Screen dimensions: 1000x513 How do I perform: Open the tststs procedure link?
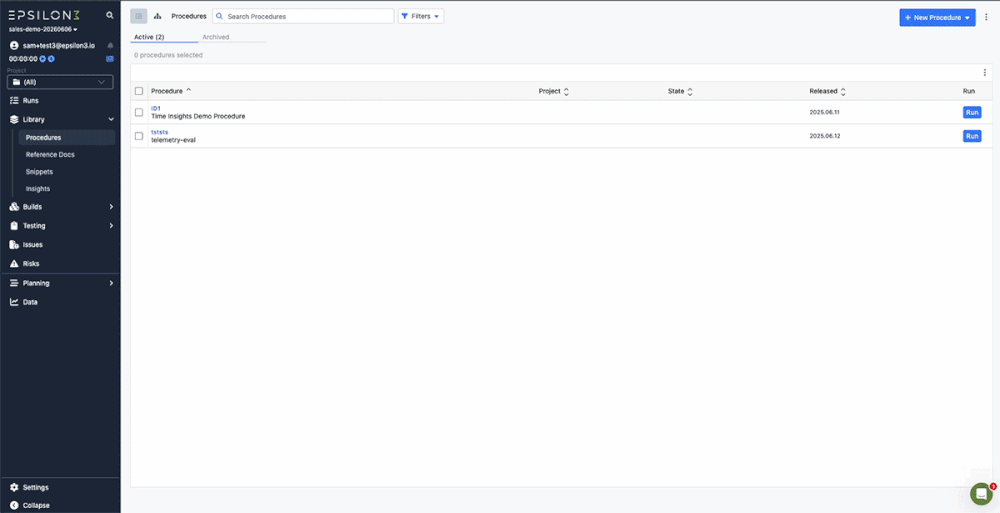click(x=159, y=132)
